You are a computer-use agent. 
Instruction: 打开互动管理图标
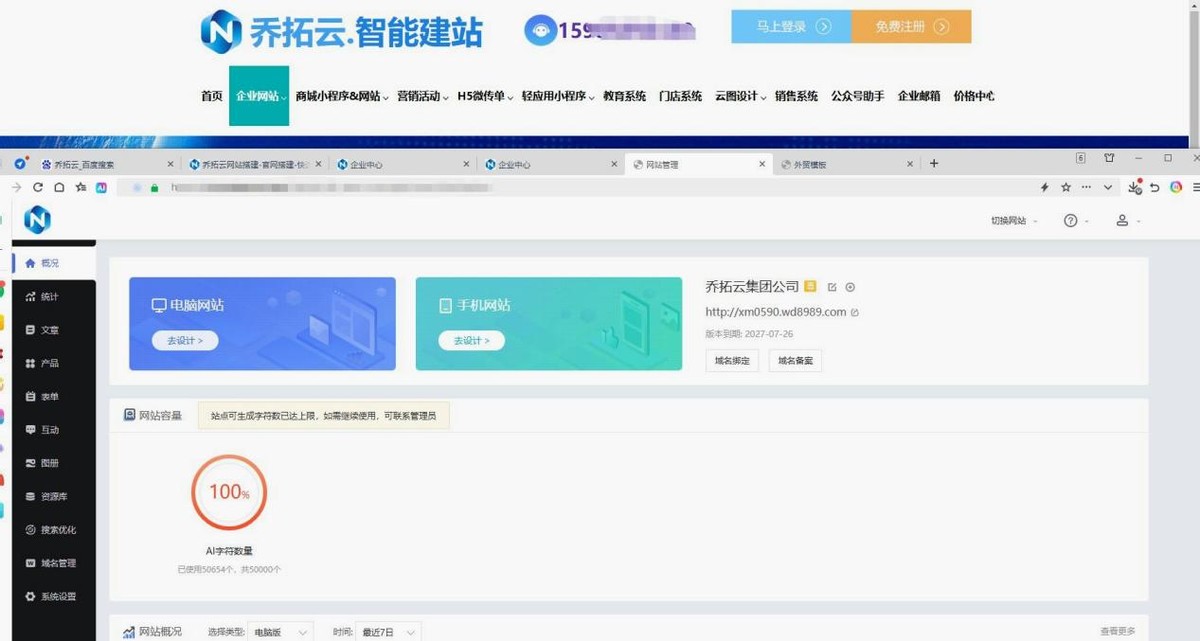click(x=30, y=429)
